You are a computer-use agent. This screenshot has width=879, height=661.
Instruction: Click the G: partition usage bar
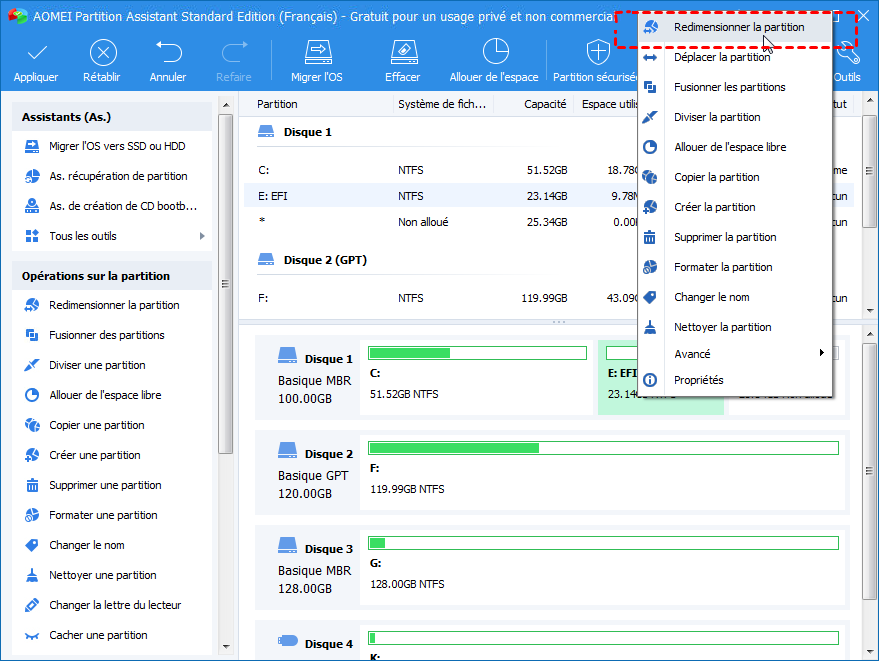(x=603, y=543)
